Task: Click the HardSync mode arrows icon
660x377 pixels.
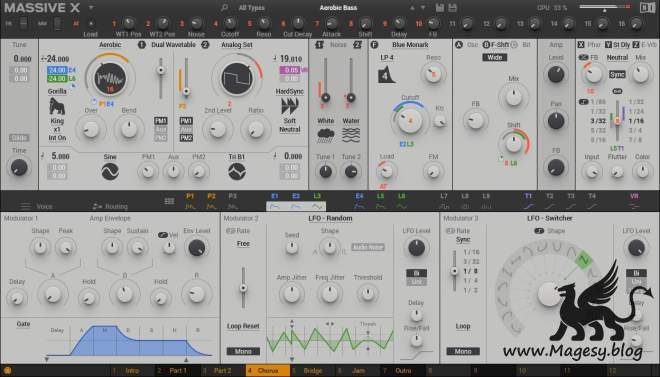Action: tap(290, 106)
